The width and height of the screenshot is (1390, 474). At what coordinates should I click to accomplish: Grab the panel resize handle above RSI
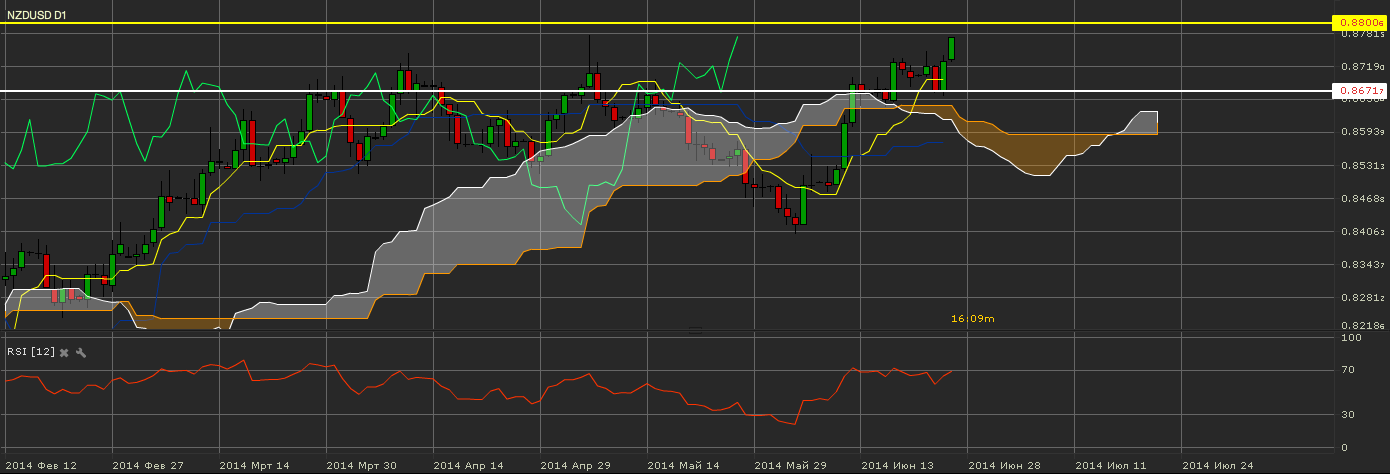click(x=694, y=329)
